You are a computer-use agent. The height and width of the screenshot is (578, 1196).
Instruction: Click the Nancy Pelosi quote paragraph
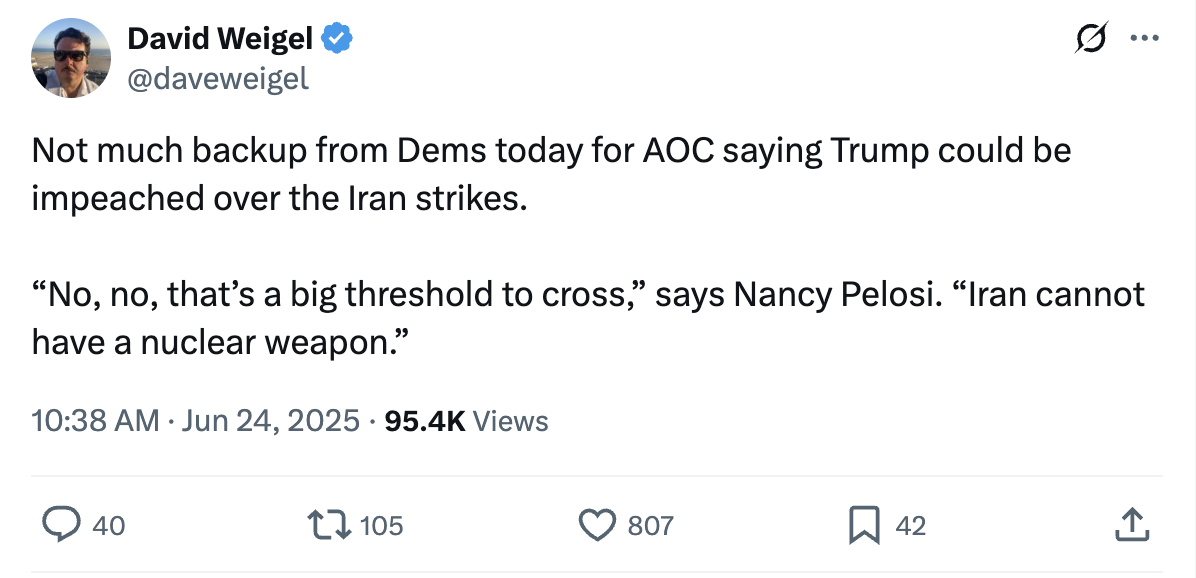[x=587, y=318]
